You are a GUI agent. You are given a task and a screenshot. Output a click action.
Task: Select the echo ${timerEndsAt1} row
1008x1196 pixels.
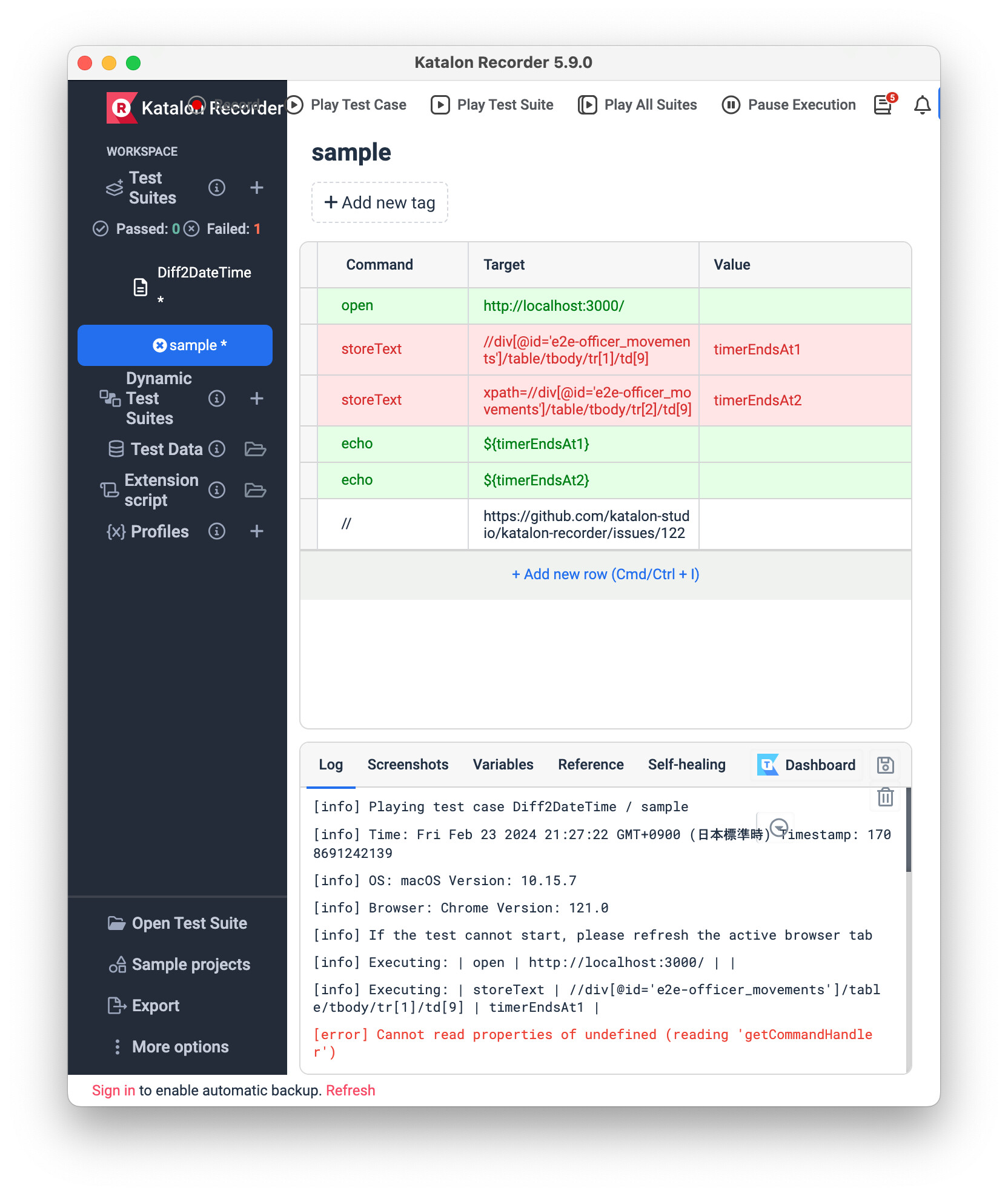click(606, 444)
